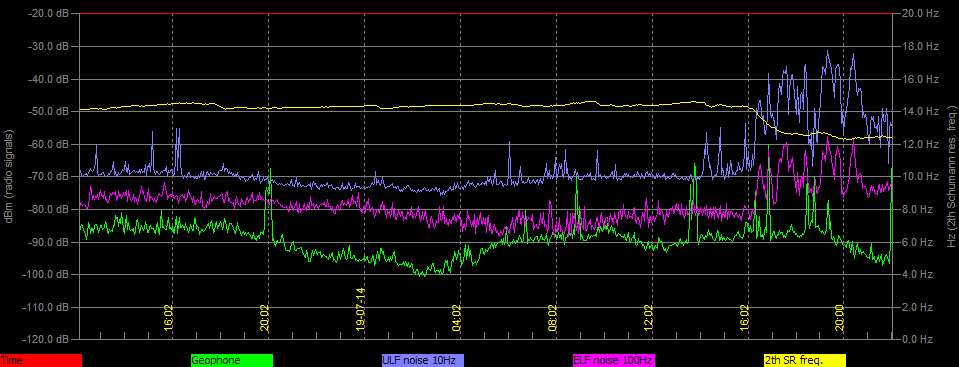Screen dimensions: 959x367
Task: Select the 04:02 time axis label
Action: coord(457,318)
